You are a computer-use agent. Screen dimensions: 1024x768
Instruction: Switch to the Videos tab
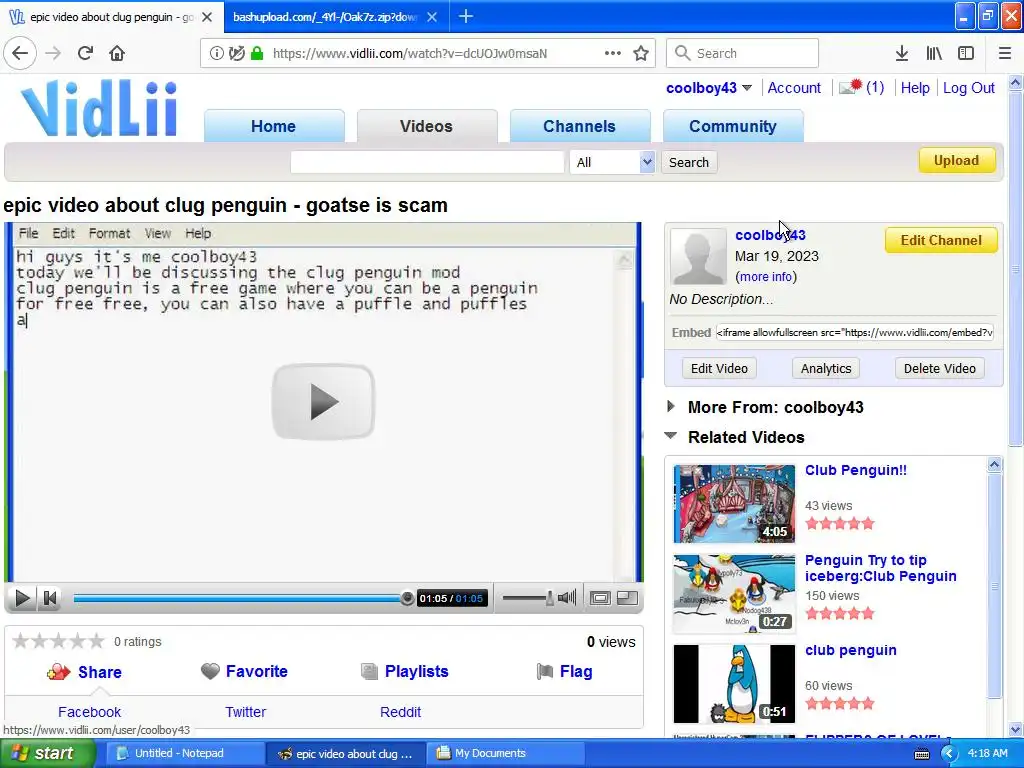[x=426, y=126]
